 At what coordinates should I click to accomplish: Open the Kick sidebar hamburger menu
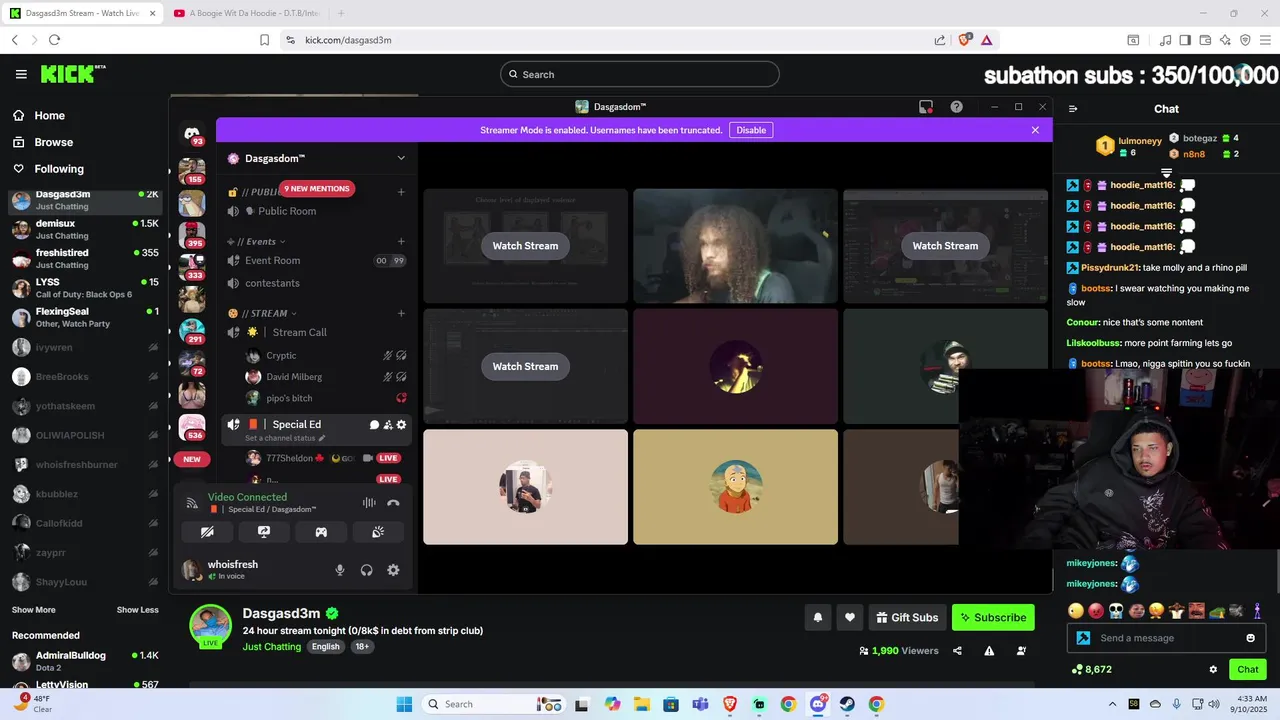click(x=21, y=74)
